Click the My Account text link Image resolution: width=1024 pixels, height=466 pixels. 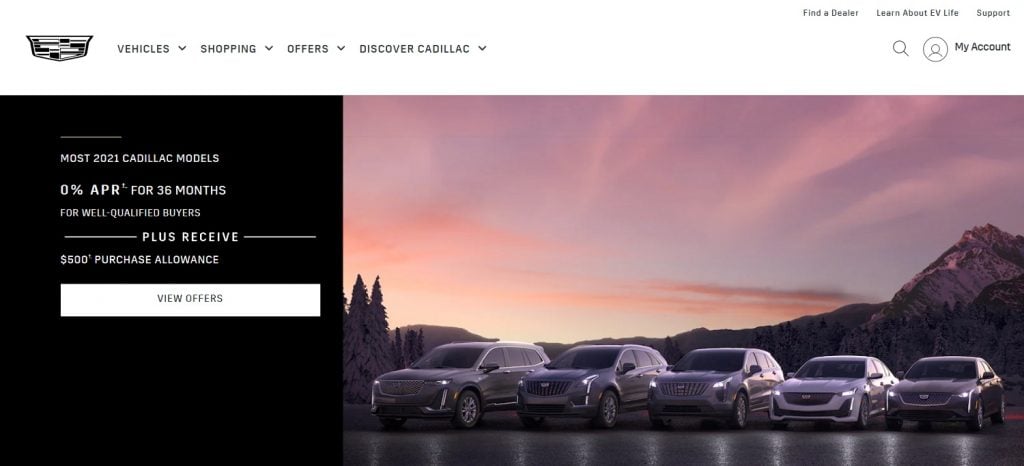tap(982, 47)
